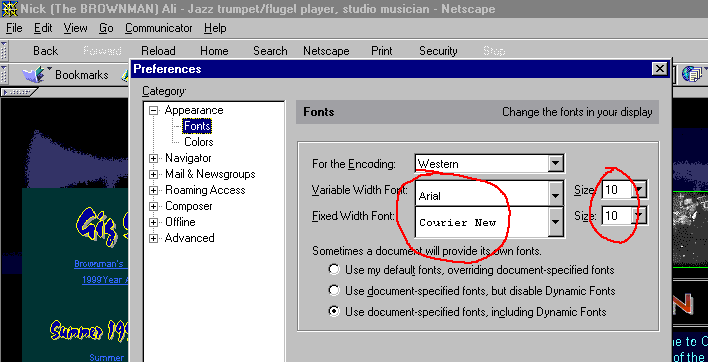
Task: Click the globe icon beside Preferences dialog
Action: pos(692,74)
